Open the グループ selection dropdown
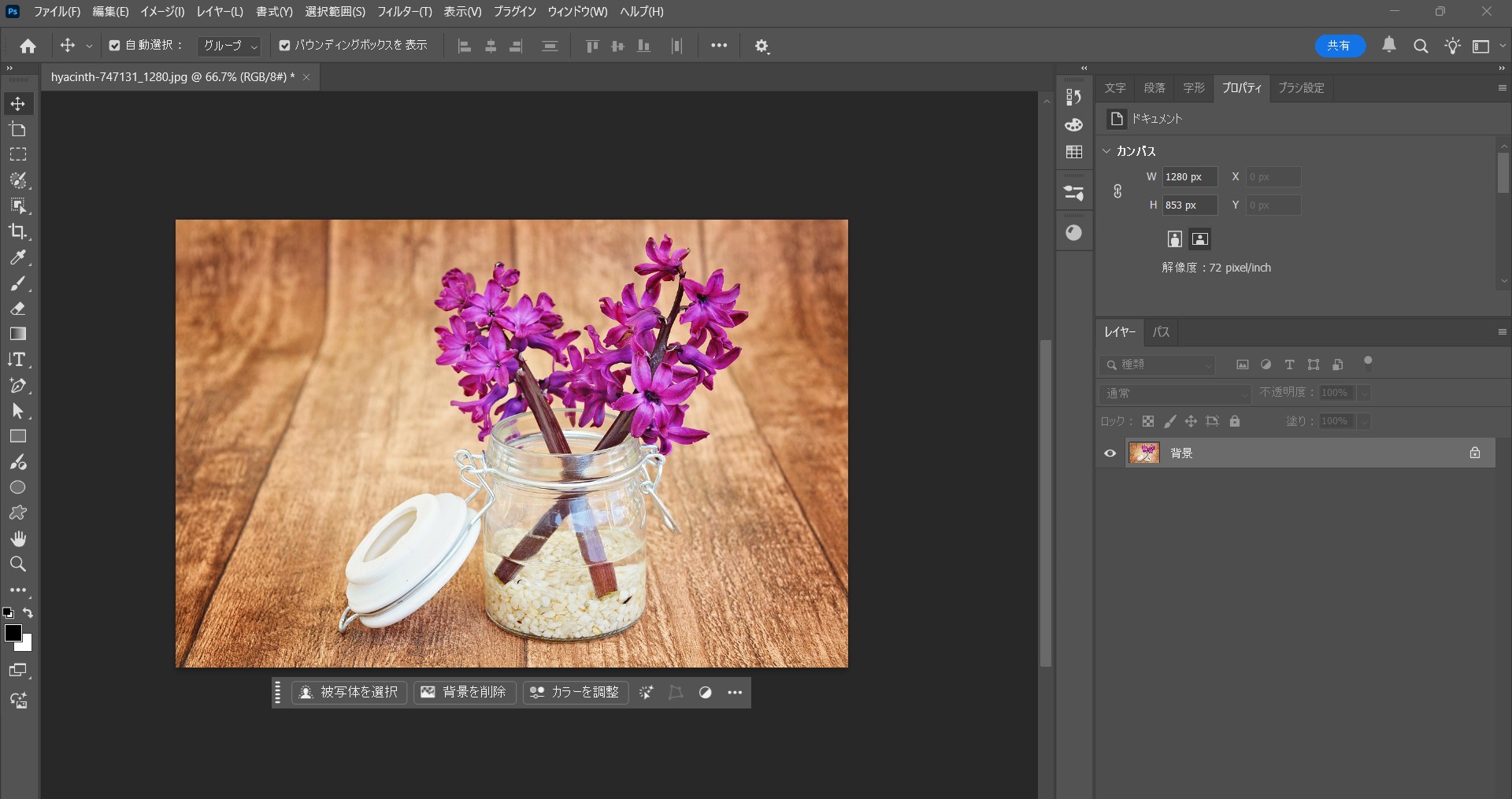This screenshot has height=799, width=1512. [x=228, y=46]
